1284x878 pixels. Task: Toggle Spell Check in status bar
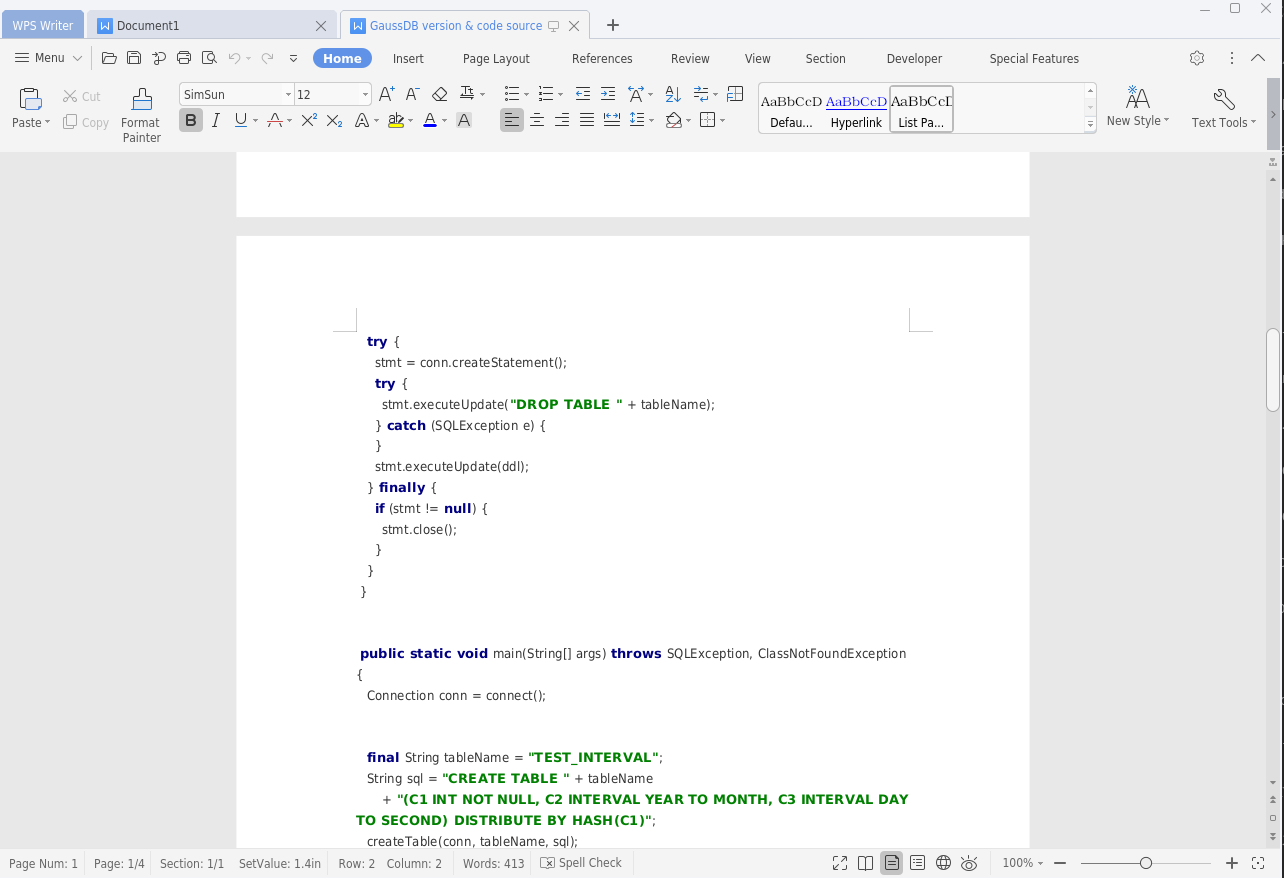[581, 863]
